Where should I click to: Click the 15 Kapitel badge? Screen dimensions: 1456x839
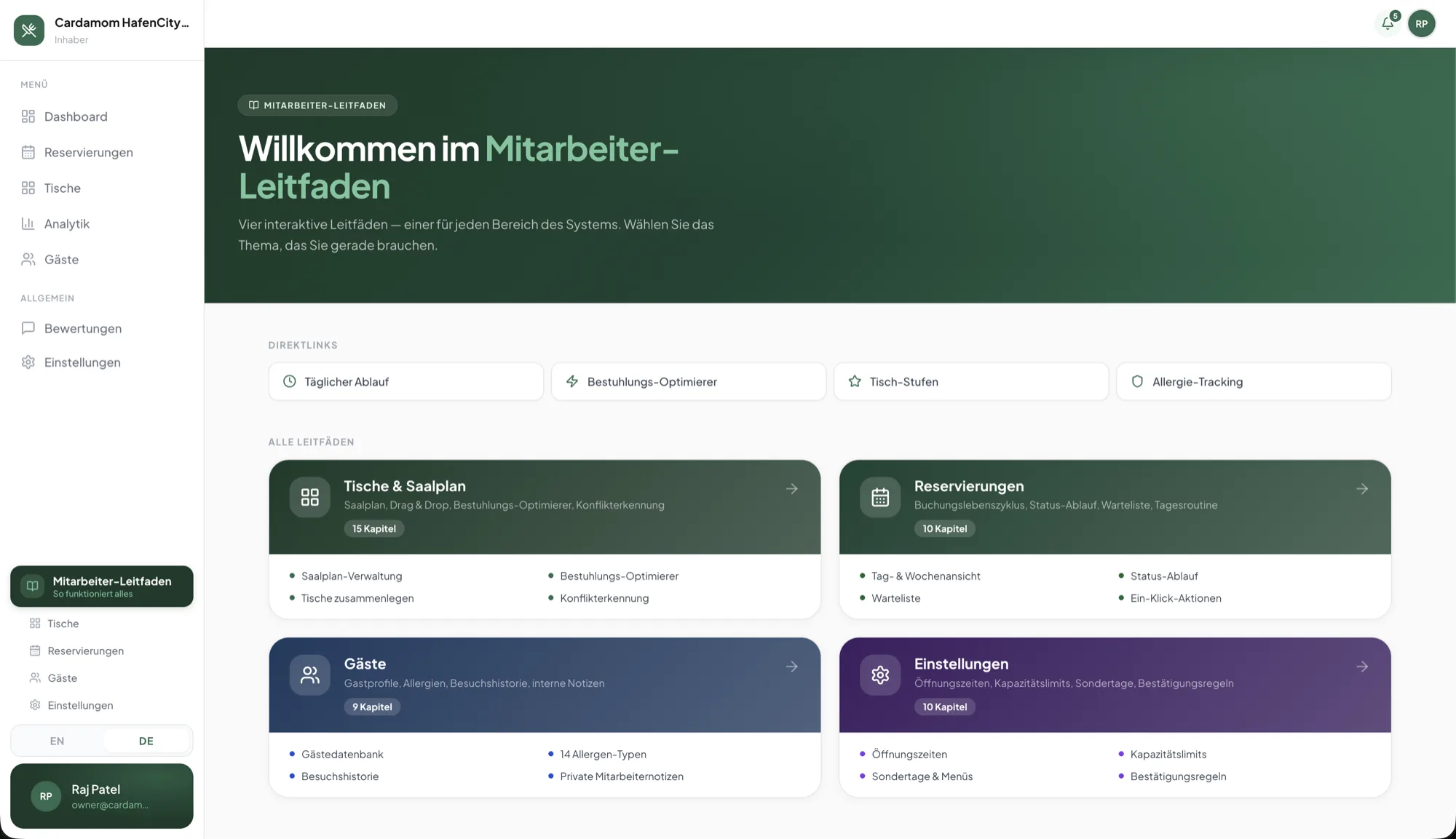[374, 529]
